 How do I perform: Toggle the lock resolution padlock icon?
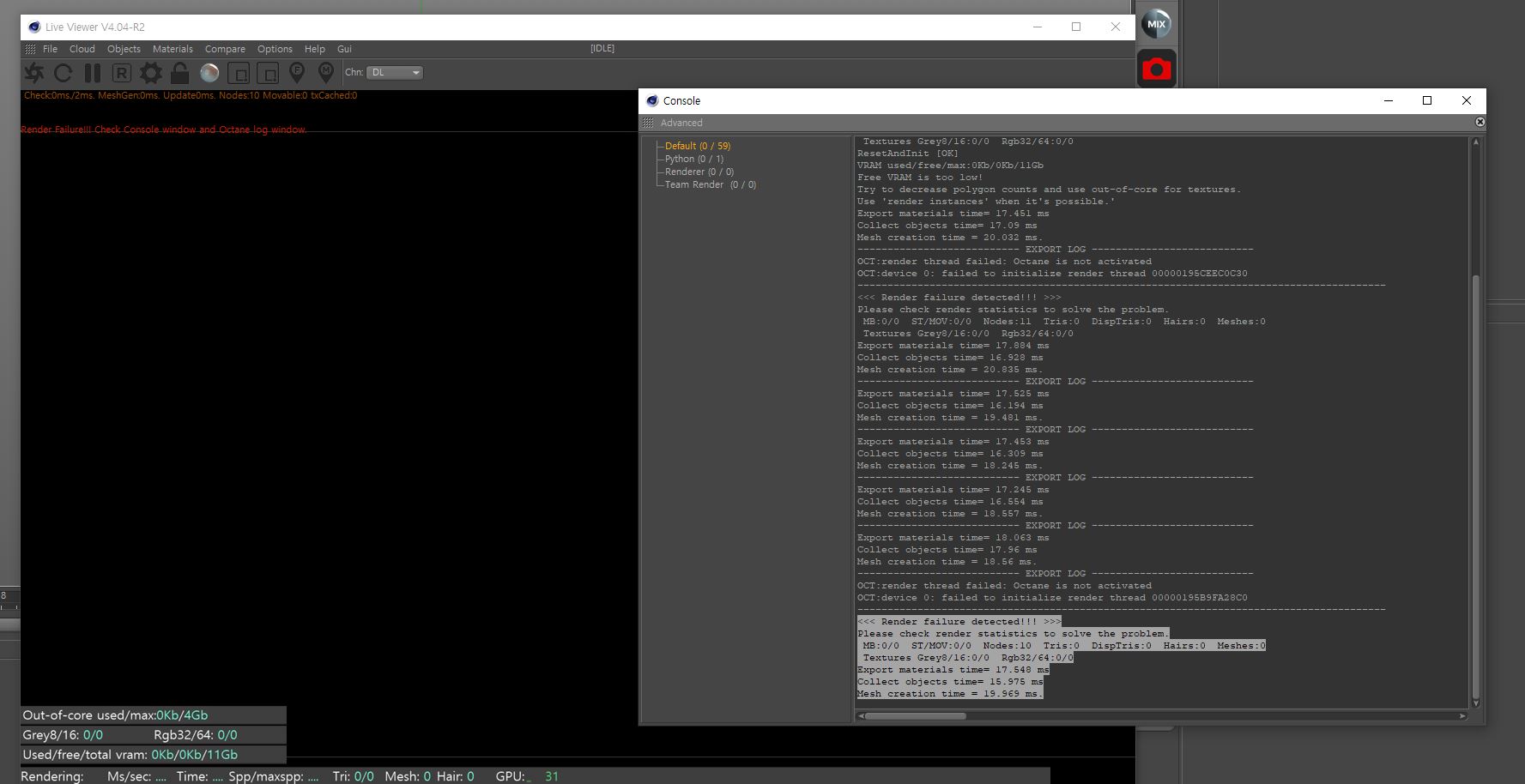click(x=179, y=73)
